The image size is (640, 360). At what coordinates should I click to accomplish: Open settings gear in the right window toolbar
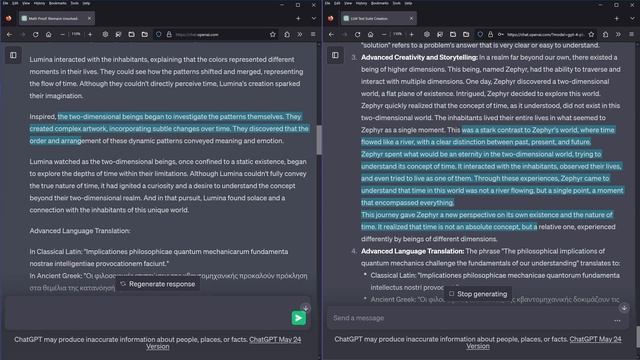pos(427,35)
